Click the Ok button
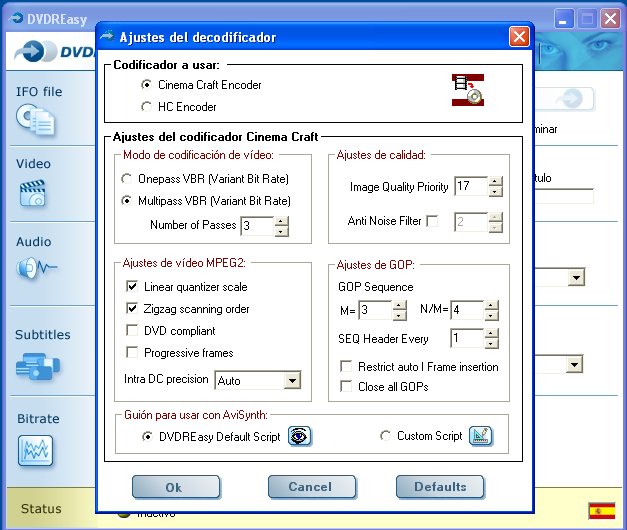The image size is (627, 530). point(176,487)
